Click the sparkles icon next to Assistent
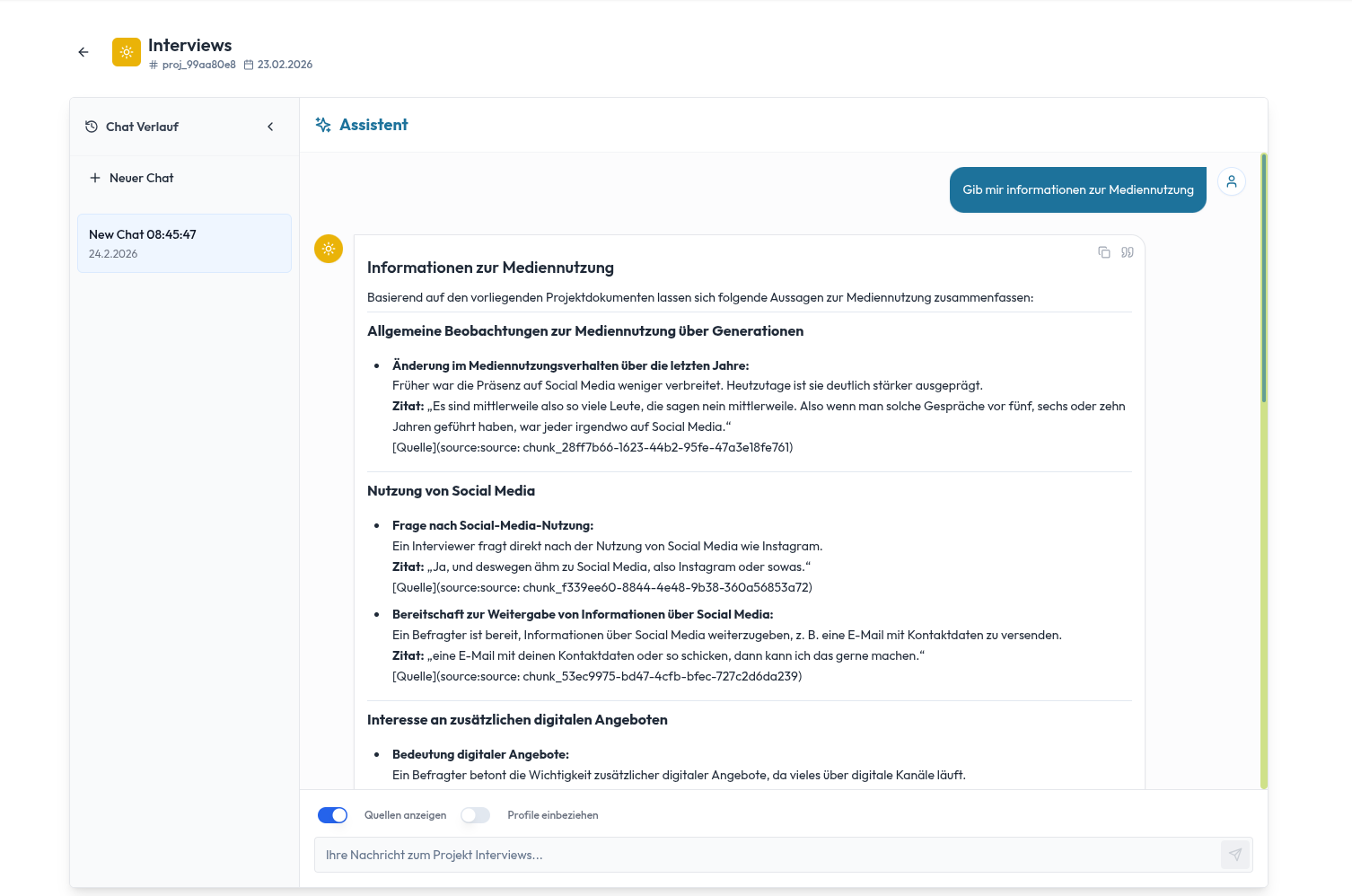The width and height of the screenshot is (1352, 896). point(321,124)
